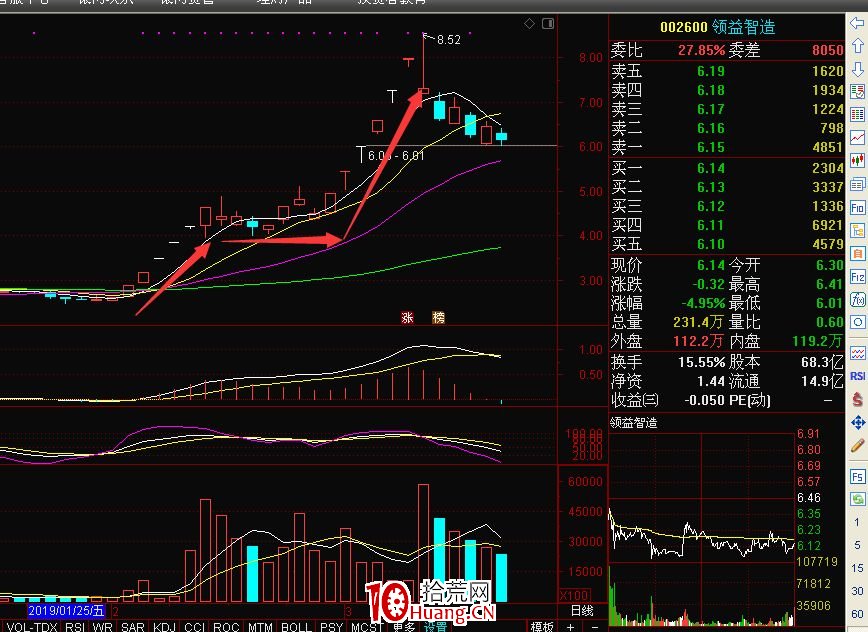Click the 委比 27.85% value

pyautogui.click(x=701, y=50)
